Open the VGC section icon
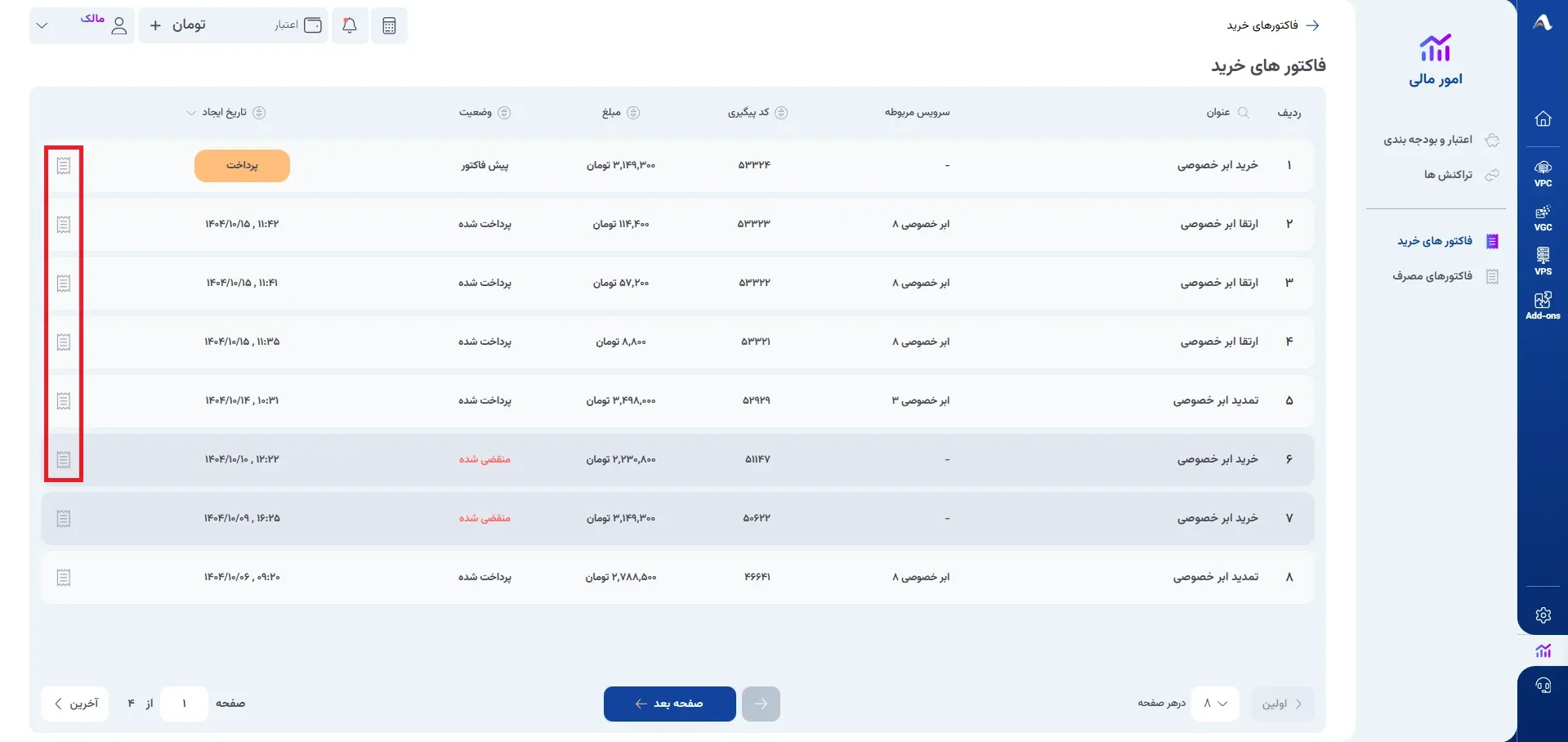This screenshot has height=742, width=1568. click(1543, 217)
